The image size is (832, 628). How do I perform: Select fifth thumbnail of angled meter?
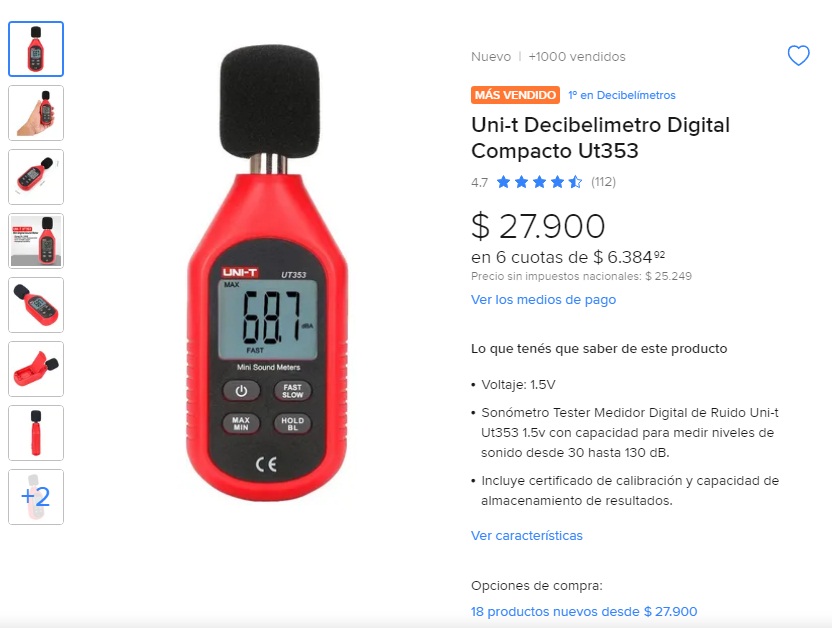coord(36,305)
